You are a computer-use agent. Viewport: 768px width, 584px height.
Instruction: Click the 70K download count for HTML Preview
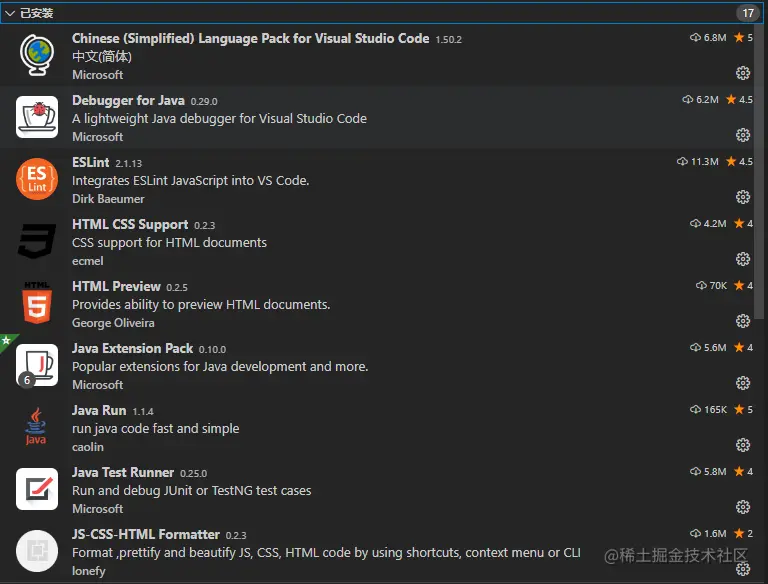coord(712,286)
